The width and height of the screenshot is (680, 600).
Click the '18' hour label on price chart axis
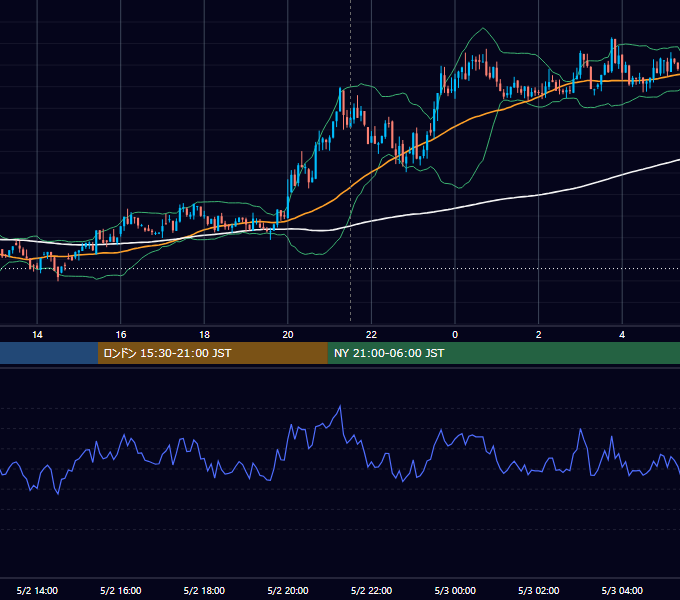[x=204, y=335]
